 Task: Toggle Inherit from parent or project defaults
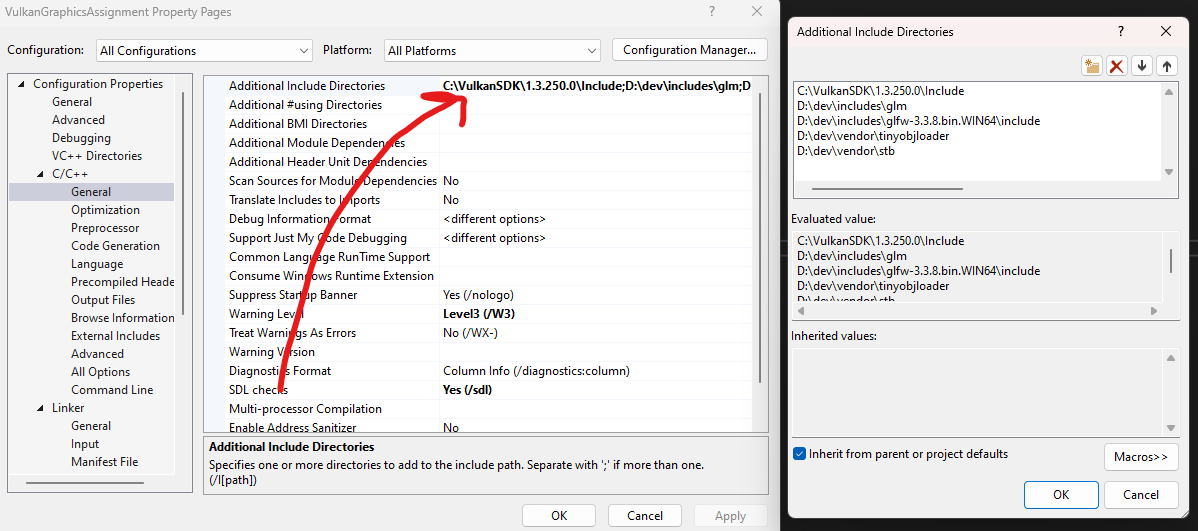coord(799,454)
